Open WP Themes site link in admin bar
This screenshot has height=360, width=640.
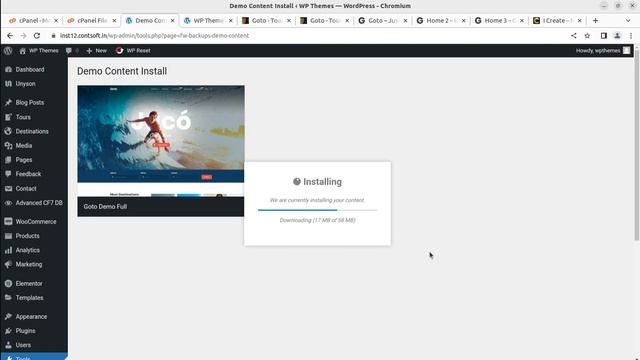point(39,51)
